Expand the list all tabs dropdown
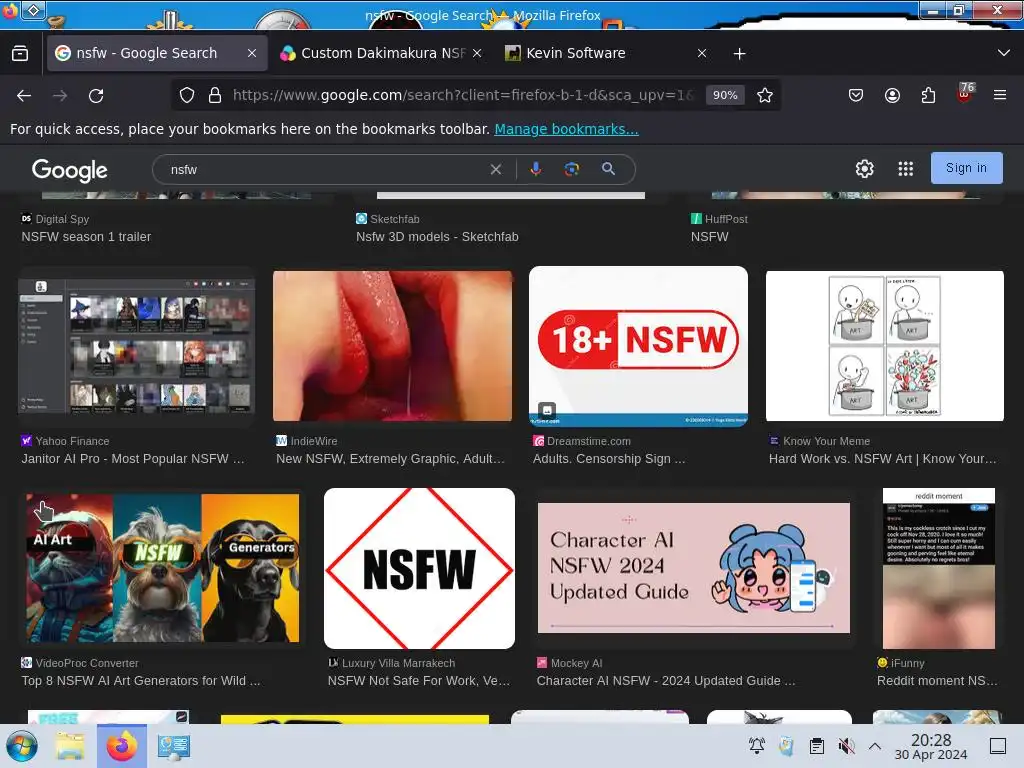The image size is (1024, 768). (x=1004, y=53)
